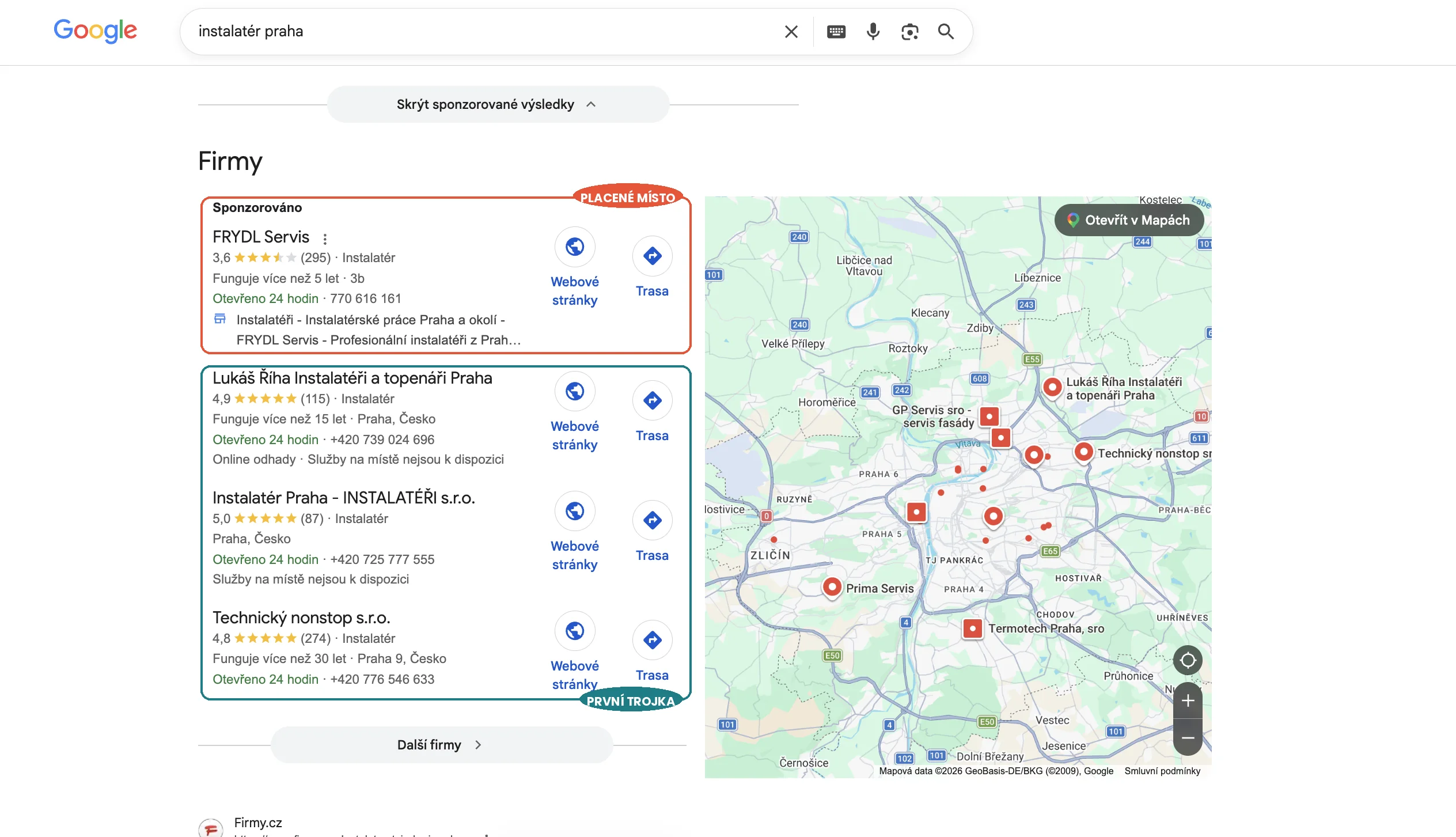The width and height of the screenshot is (1456, 837).
Task: Start voice search with the microphone icon
Action: [x=873, y=32]
